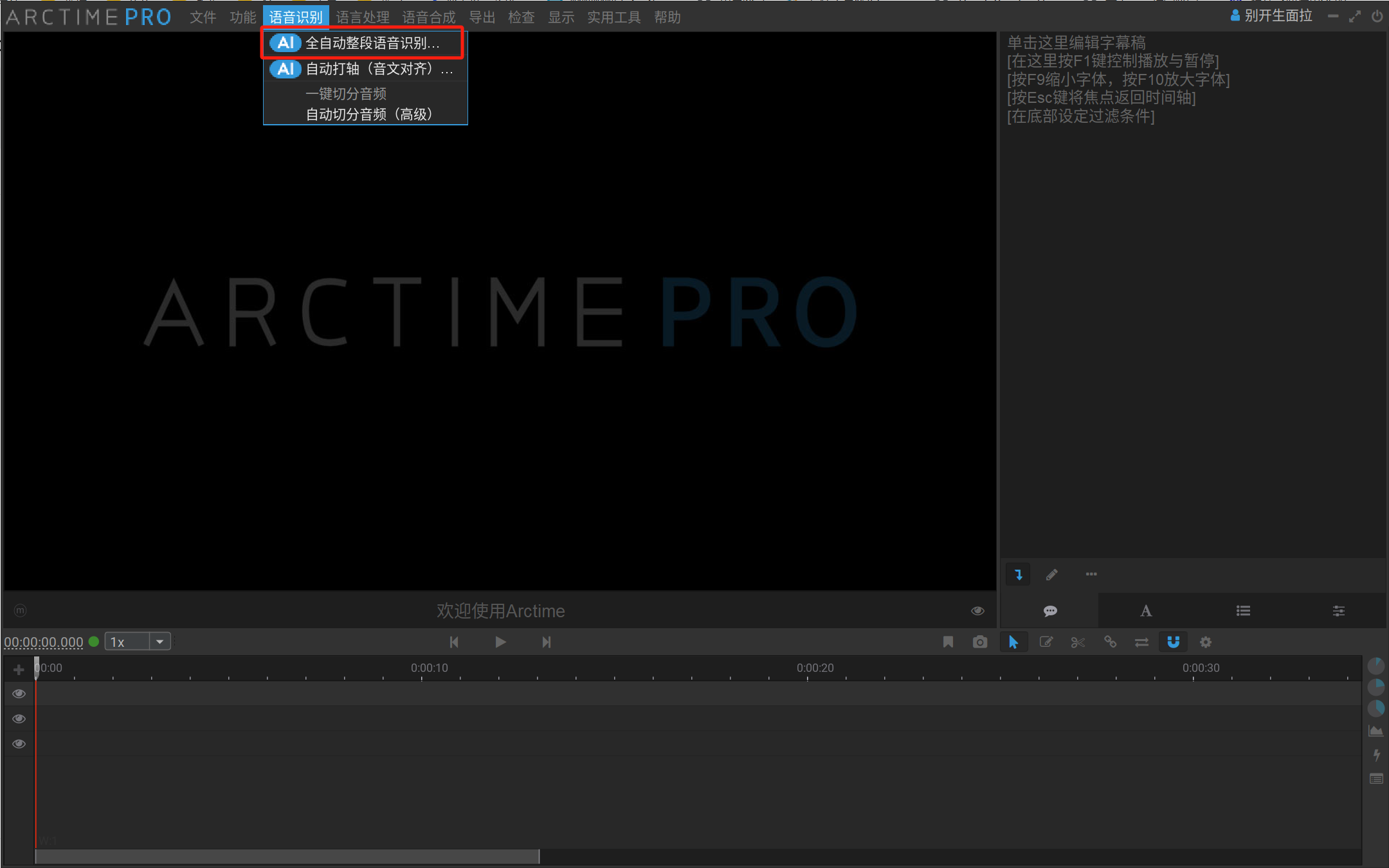Toggle the preview eye icon beside subtitle bar

977,610
